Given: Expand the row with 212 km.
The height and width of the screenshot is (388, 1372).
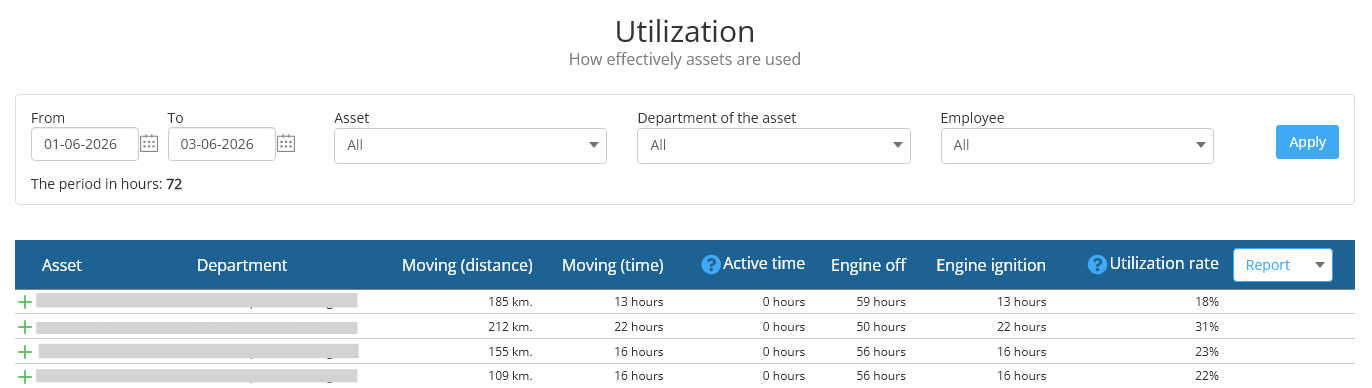Looking at the screenshot, I should click(25, 327).
